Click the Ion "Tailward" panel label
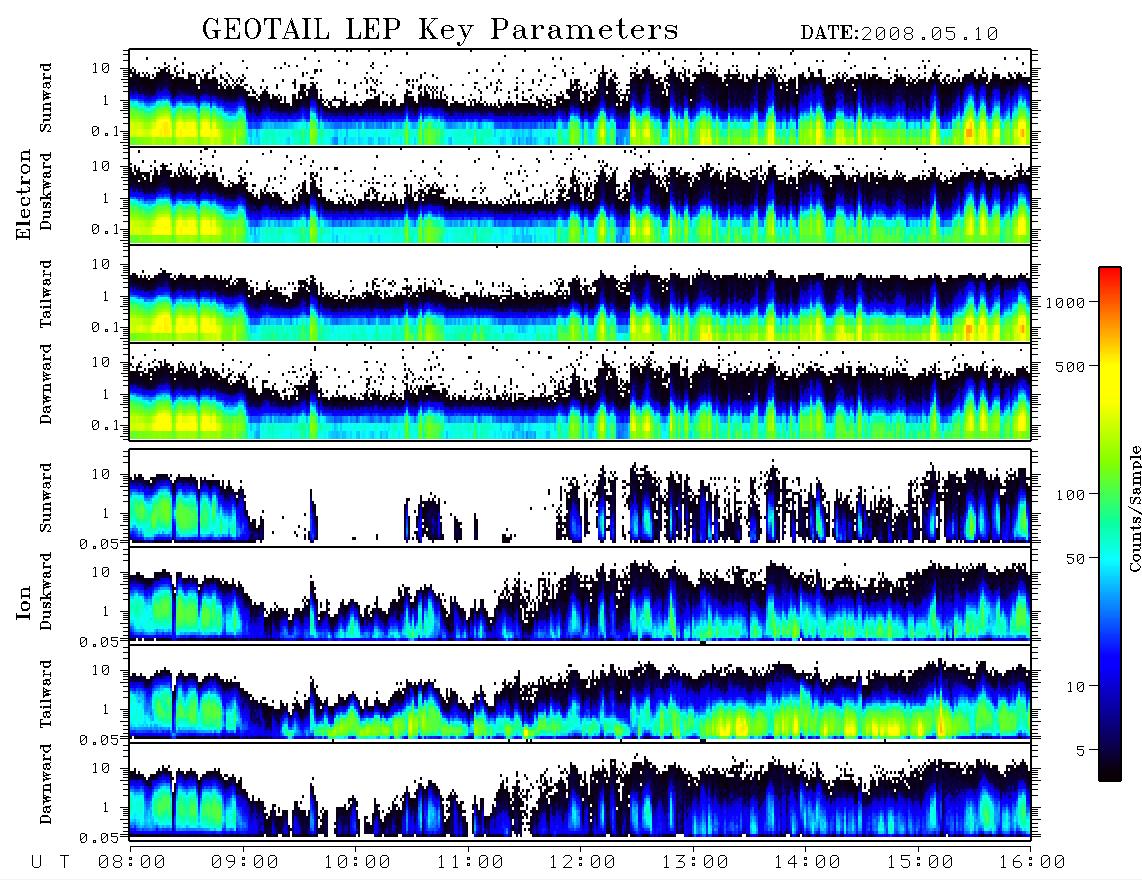The height and width of the screenshot is (880, 1142). click(46, 694)
